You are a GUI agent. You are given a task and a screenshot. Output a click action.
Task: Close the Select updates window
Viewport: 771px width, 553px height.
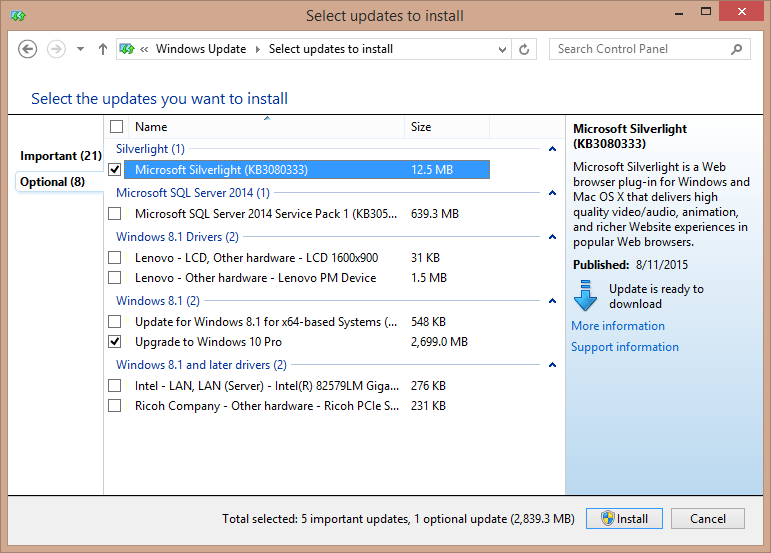pos(741,12)
